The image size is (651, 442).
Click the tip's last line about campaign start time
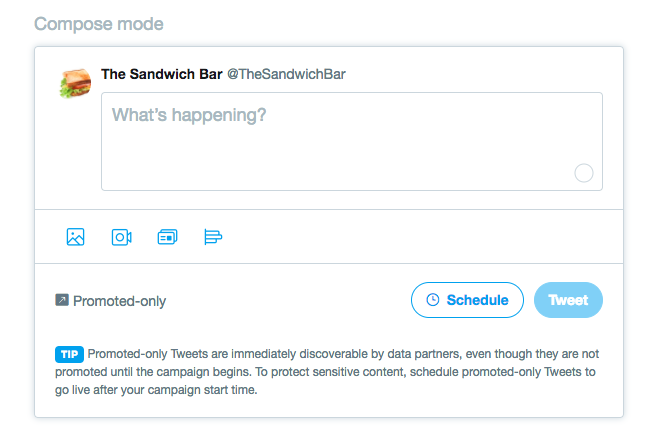[x=157, y=390]
